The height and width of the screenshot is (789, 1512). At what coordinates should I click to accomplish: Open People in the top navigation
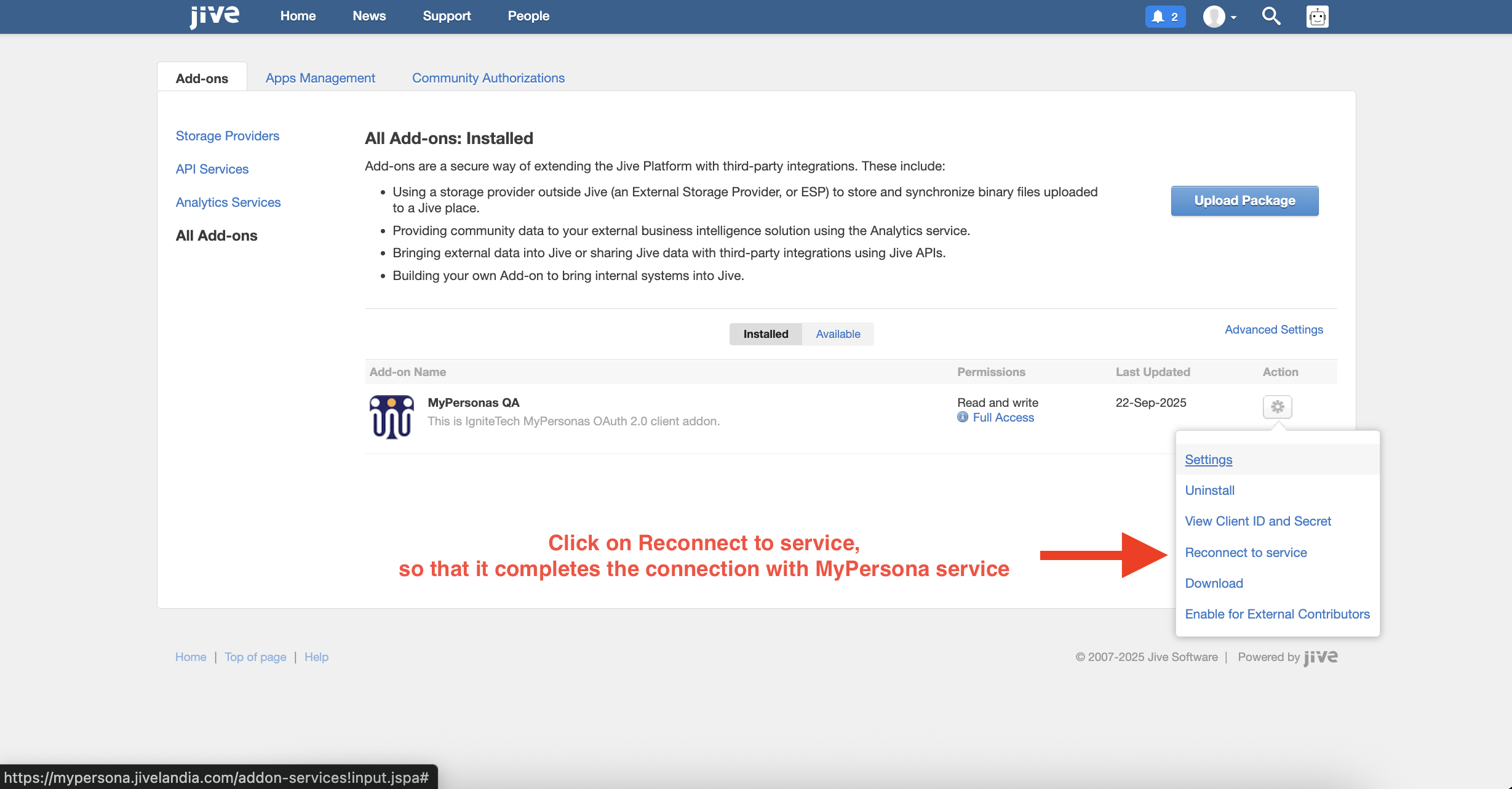[x=528, y=16]
